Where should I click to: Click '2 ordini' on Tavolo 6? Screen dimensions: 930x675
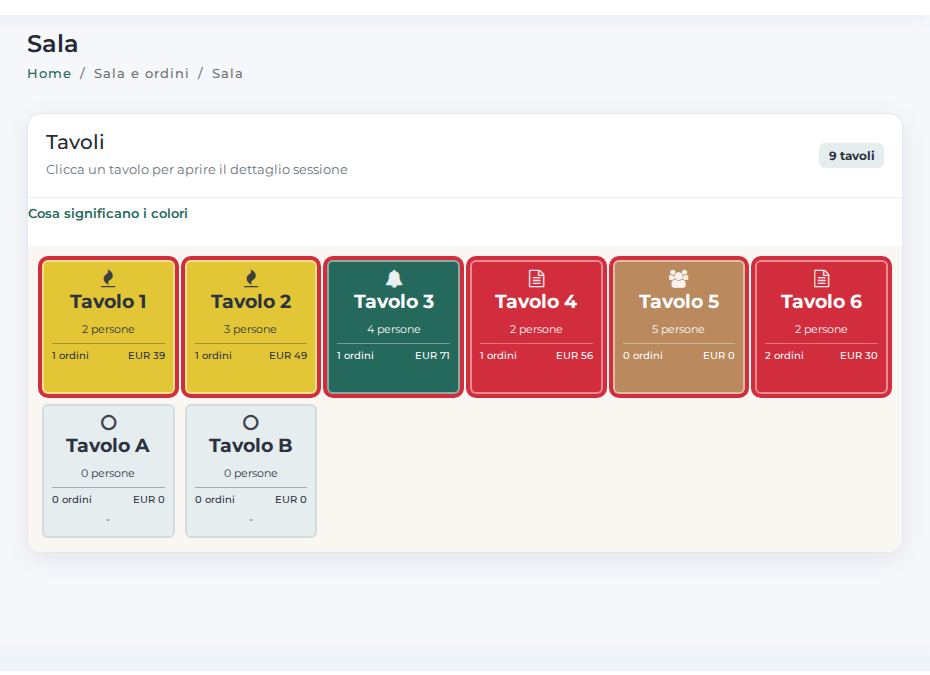(x=784, y=355)
